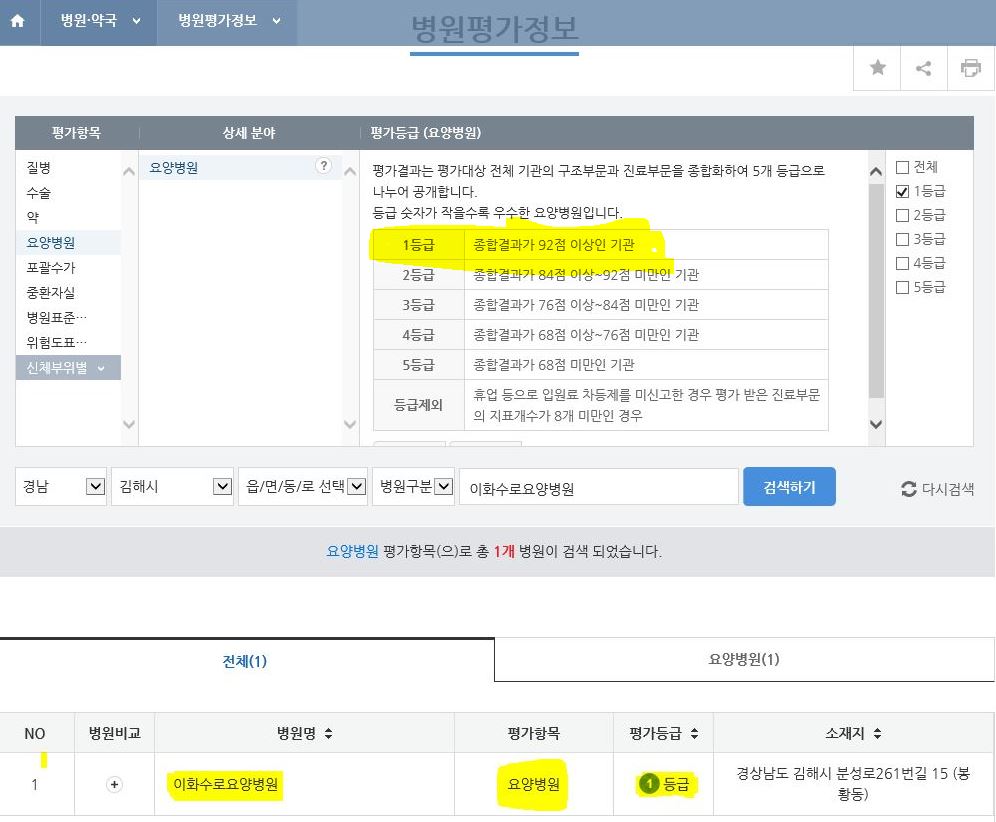
Task: Enable the 2등급 checkbox
Action: pos(902,215)
